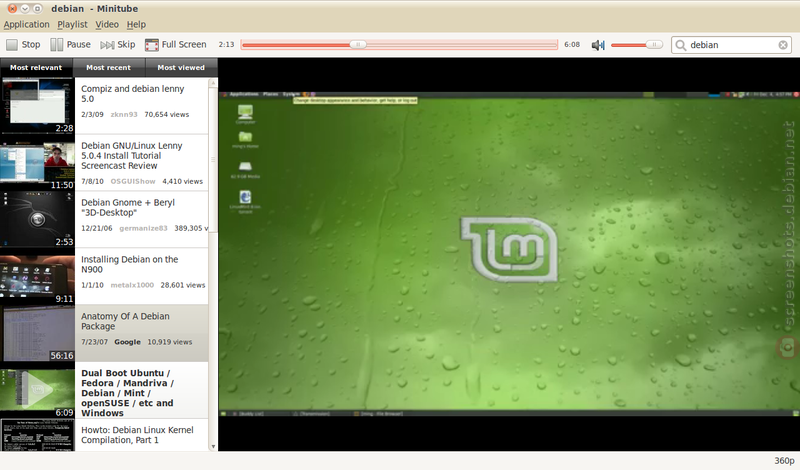Viewport: 800px width, 470px height.
Task: Click the playlist scrollbar down arrow
Action: coord(213,447)
